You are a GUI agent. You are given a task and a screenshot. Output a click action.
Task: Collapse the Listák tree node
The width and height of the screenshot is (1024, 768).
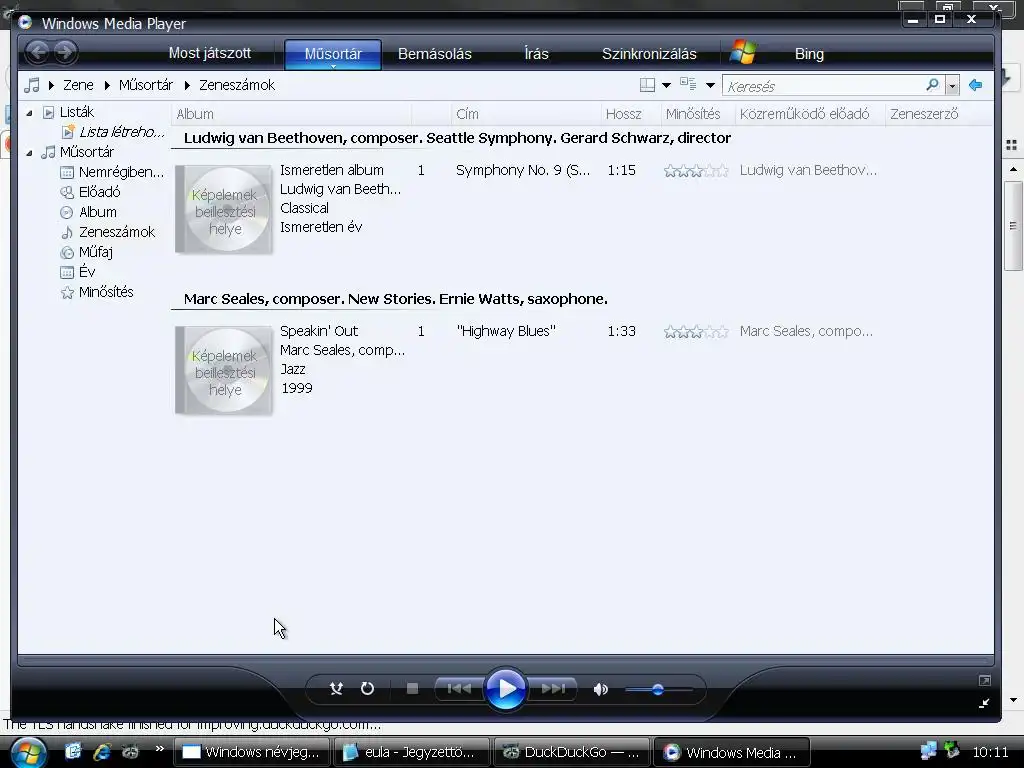(x=29, y=113)
